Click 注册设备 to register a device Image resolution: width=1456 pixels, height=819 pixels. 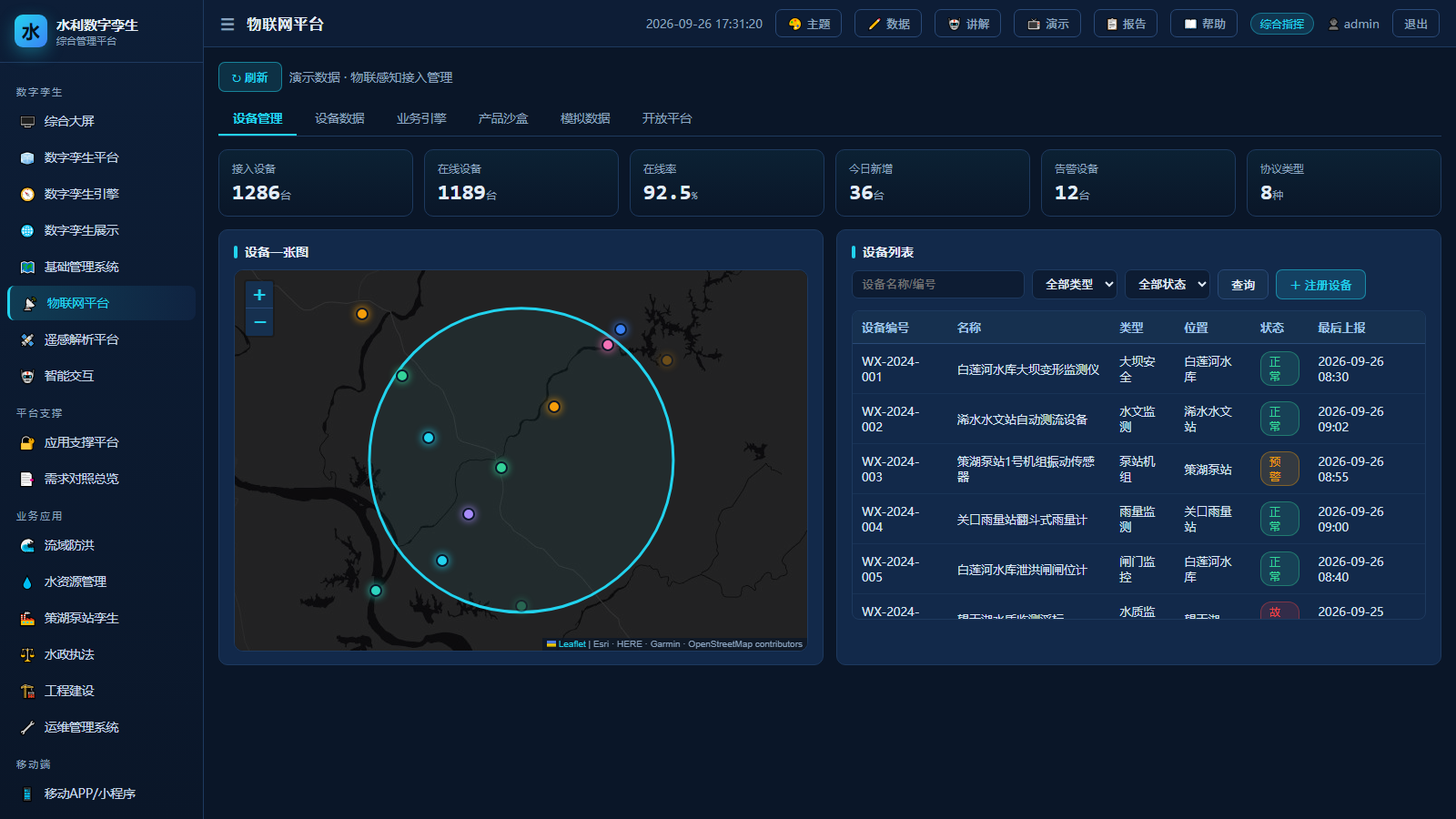pos(1320,285)
